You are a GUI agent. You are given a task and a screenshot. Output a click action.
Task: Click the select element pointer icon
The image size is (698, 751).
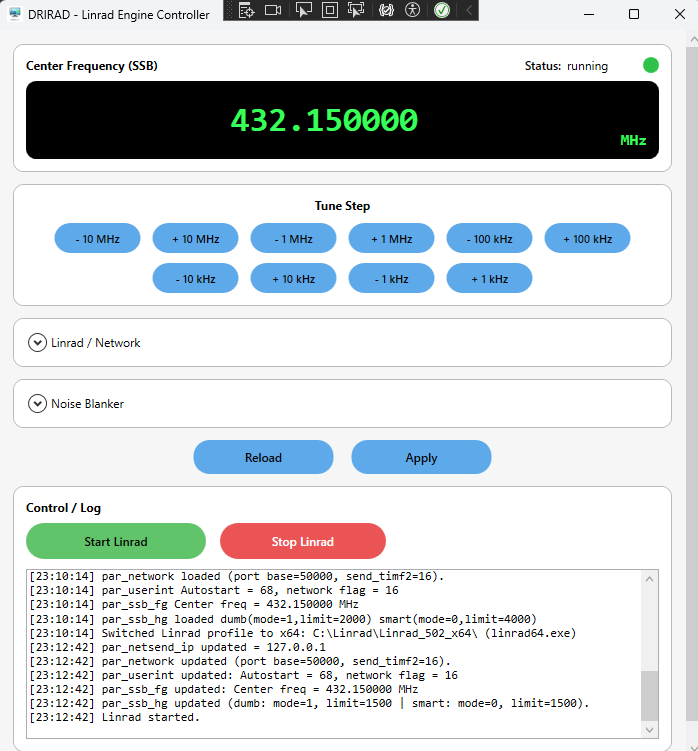point(304,10)
